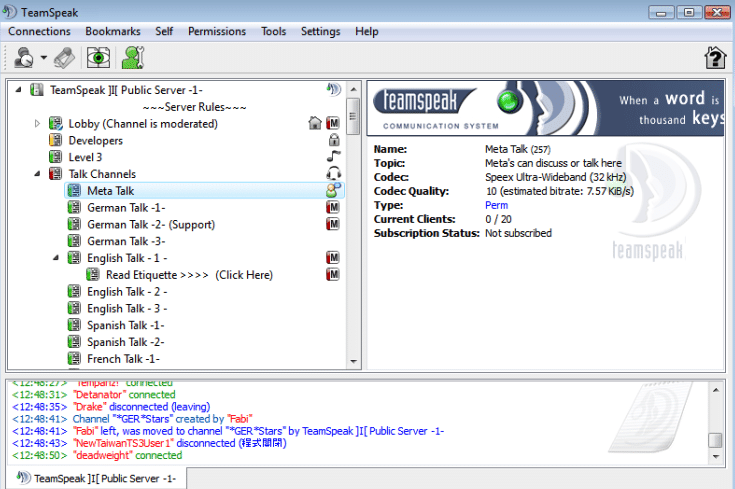Expand the Lobby channel tree node
Viewport: 735px width, 489px height.
click(38, 124)
